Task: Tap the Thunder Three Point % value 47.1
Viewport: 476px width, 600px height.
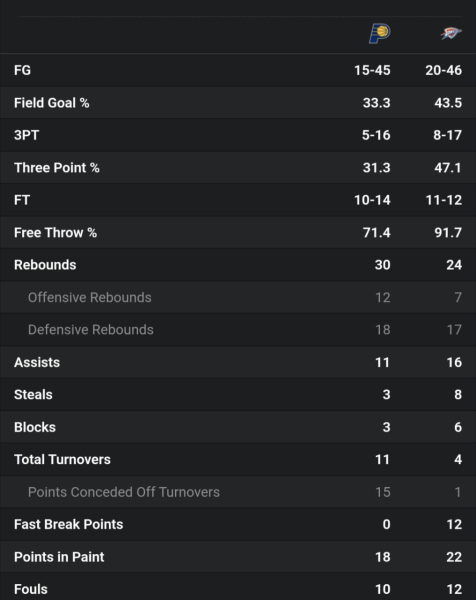Action: click(448, 168)
